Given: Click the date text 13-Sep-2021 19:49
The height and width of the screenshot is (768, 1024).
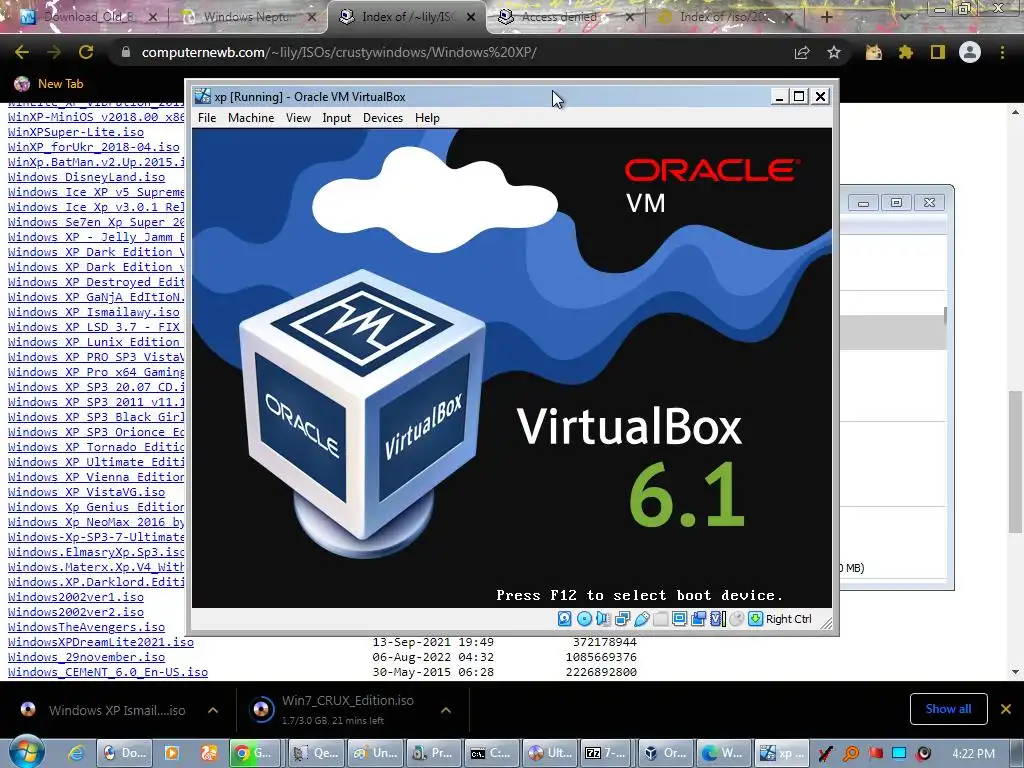Looking at the screenshot, I should pos(433,643).
